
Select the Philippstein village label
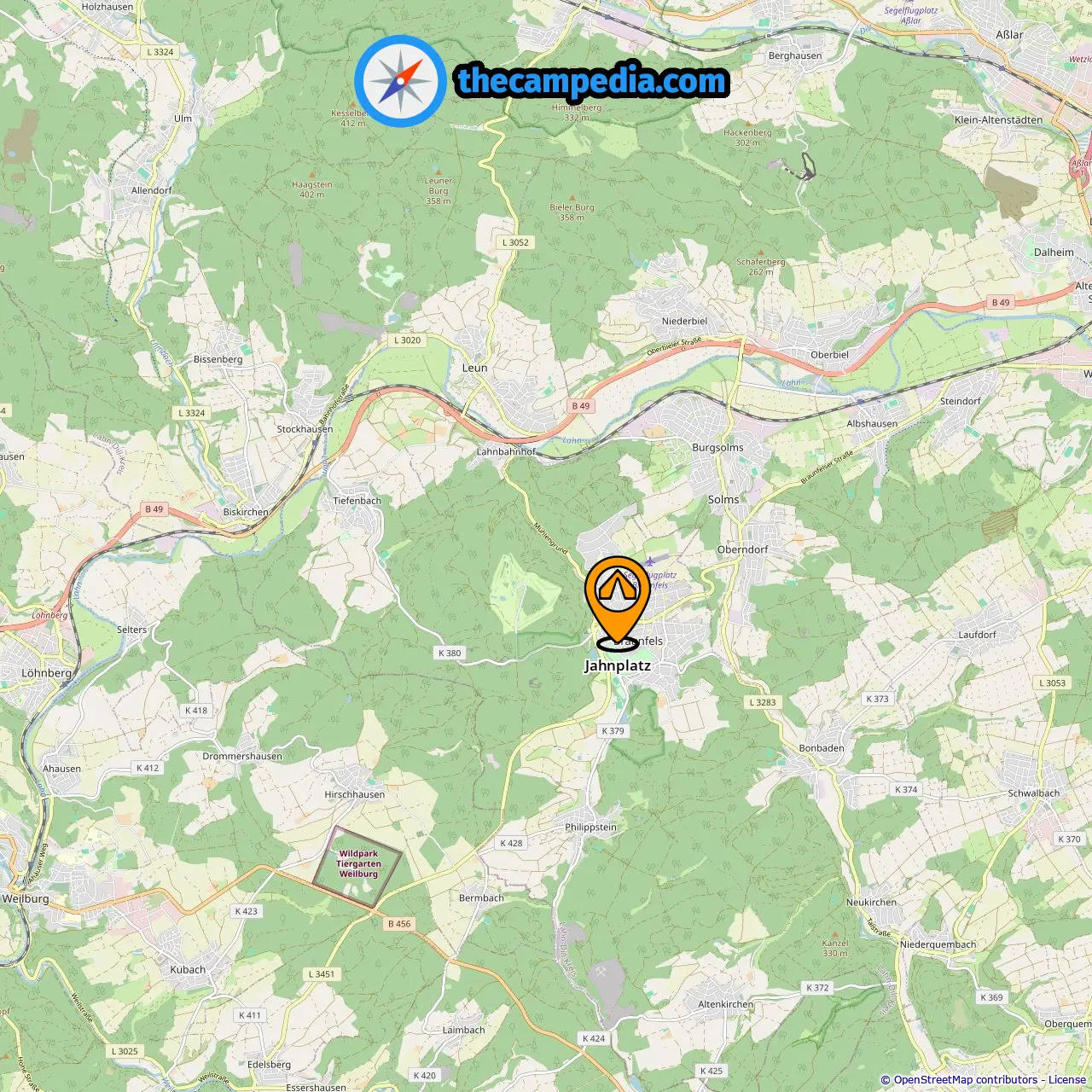[590, 827]
